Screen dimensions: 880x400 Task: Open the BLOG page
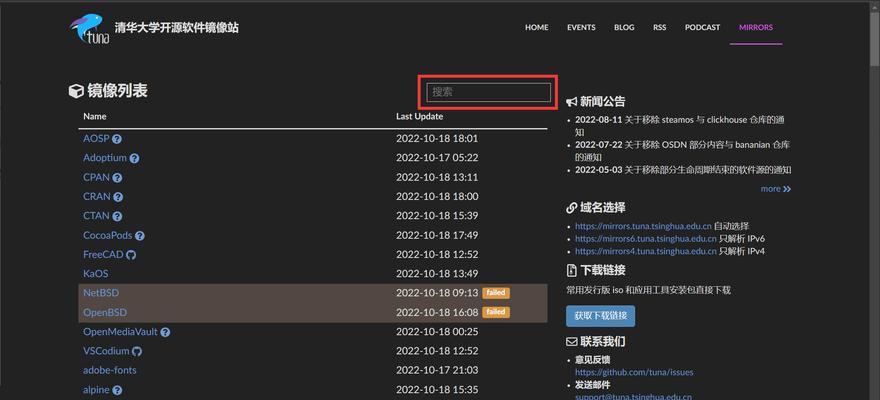(x=624, y=27)
